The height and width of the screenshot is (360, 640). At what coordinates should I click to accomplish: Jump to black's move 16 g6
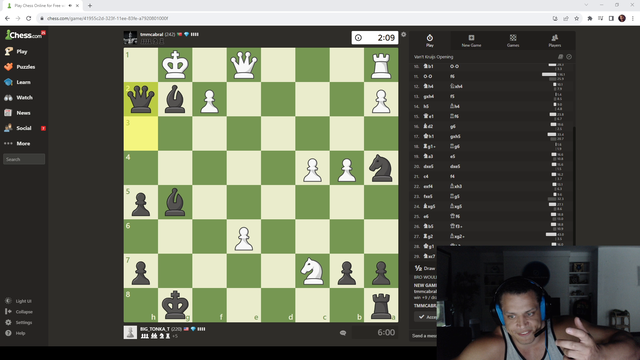tap(452, 127)
